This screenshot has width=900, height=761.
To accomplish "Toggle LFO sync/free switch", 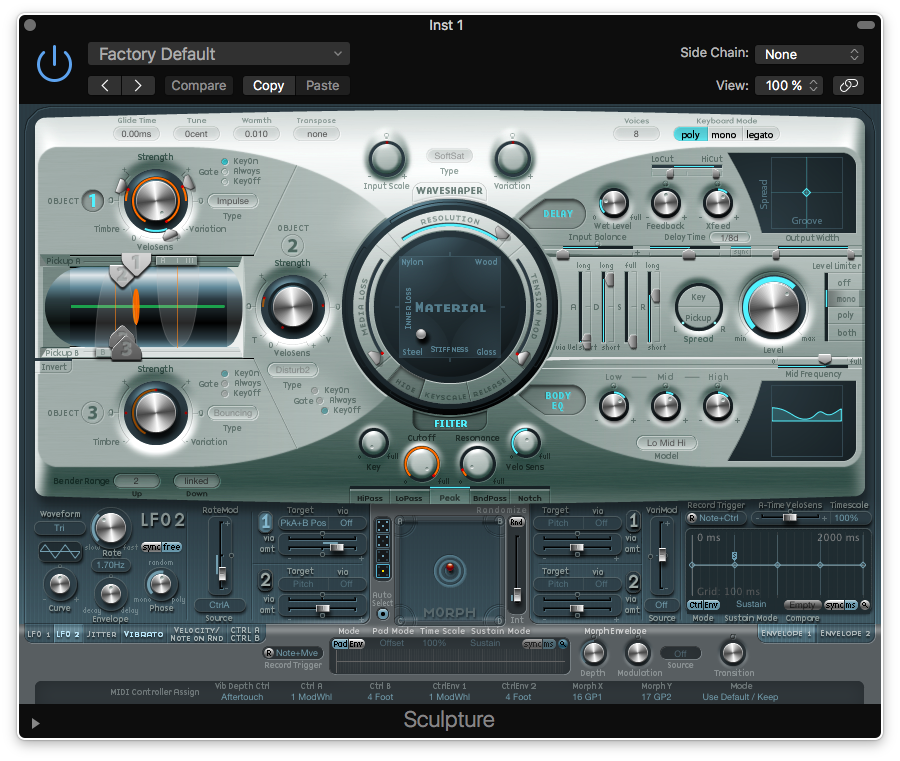I will 161,547.
